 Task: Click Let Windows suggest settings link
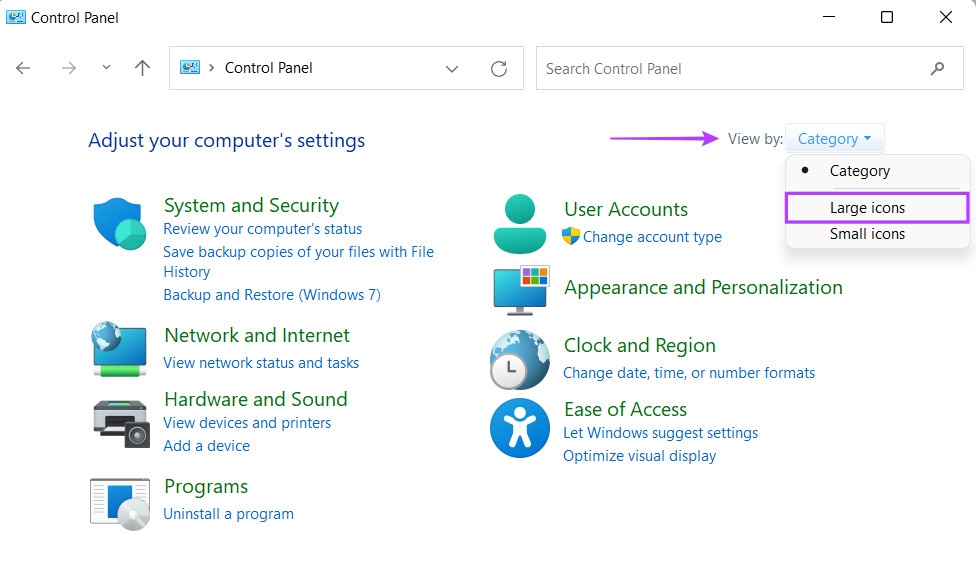[660, 433]
